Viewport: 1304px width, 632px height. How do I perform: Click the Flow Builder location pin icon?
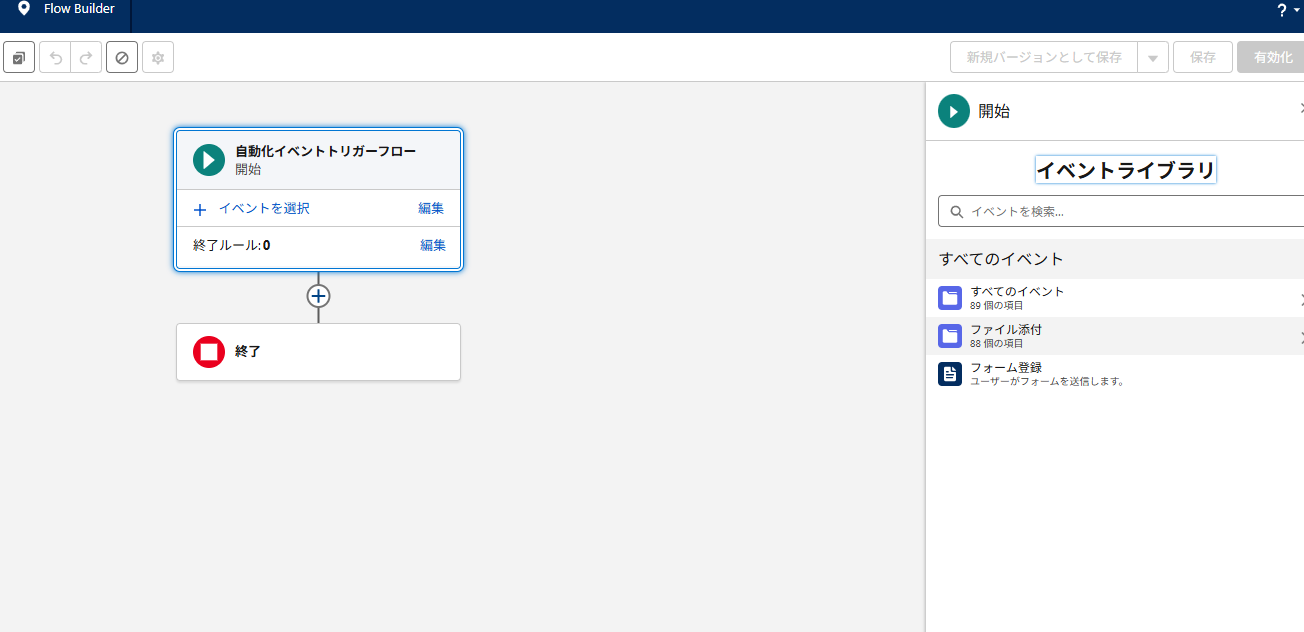pyautogui.click(x=24, y=9)
